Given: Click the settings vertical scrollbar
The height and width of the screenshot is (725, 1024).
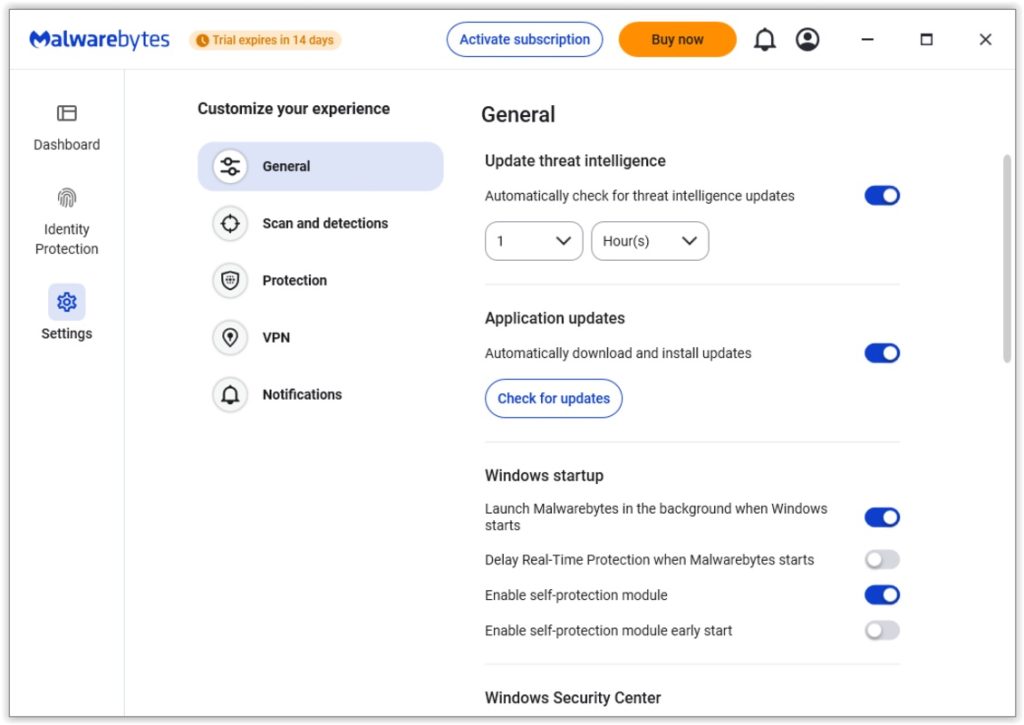Looking at the screenshot, I should (x=1006, y=258).
